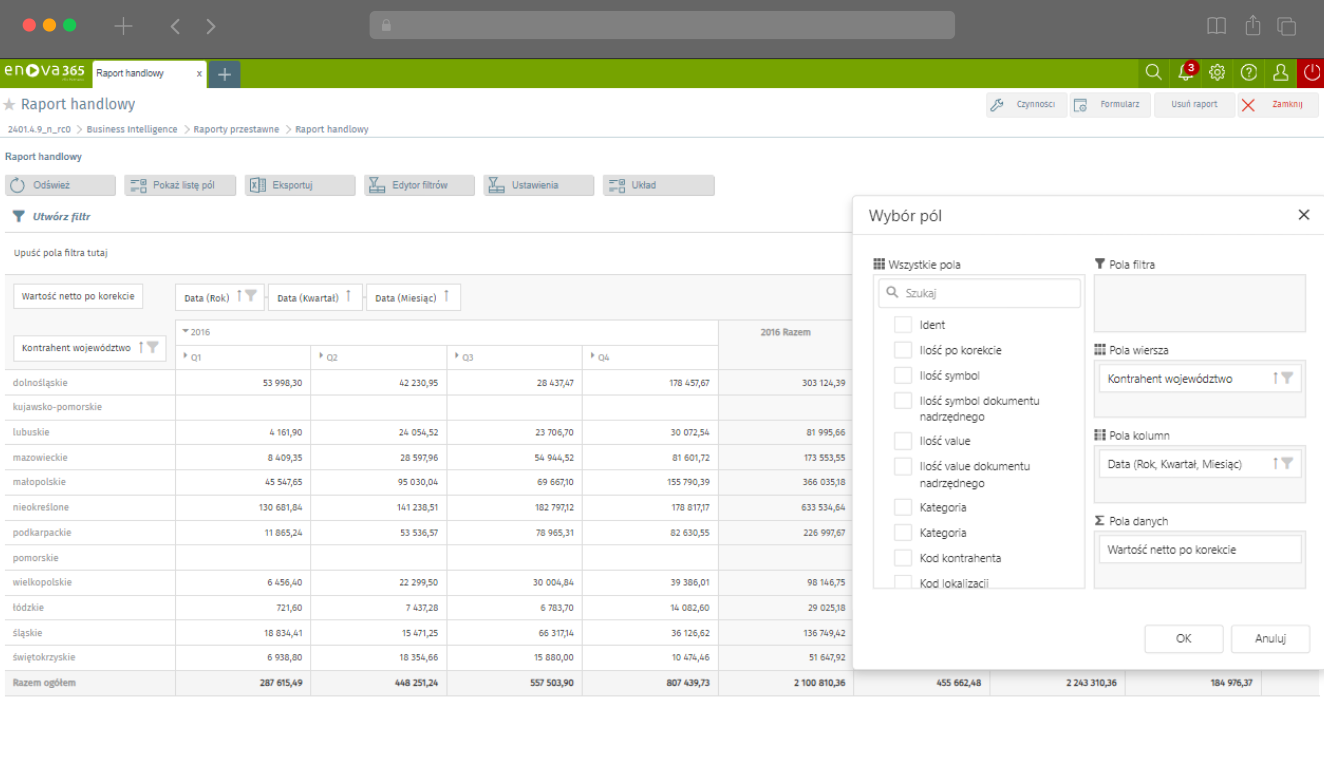Tick the Kod kontrahenta checkbox
This screenshot has height=772, width=1324.
point(903,558)
